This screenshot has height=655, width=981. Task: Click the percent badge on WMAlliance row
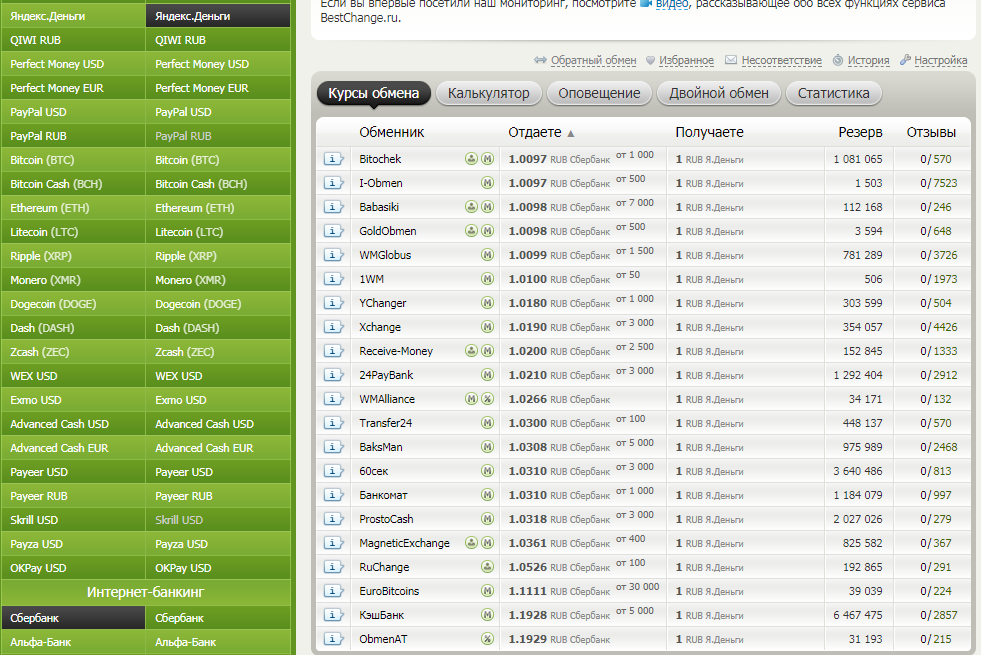tap(487, 399)
